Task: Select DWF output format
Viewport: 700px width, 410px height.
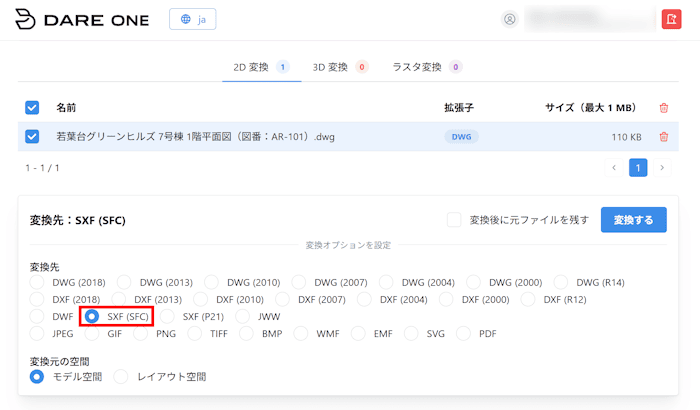Action: click(37, 317)
